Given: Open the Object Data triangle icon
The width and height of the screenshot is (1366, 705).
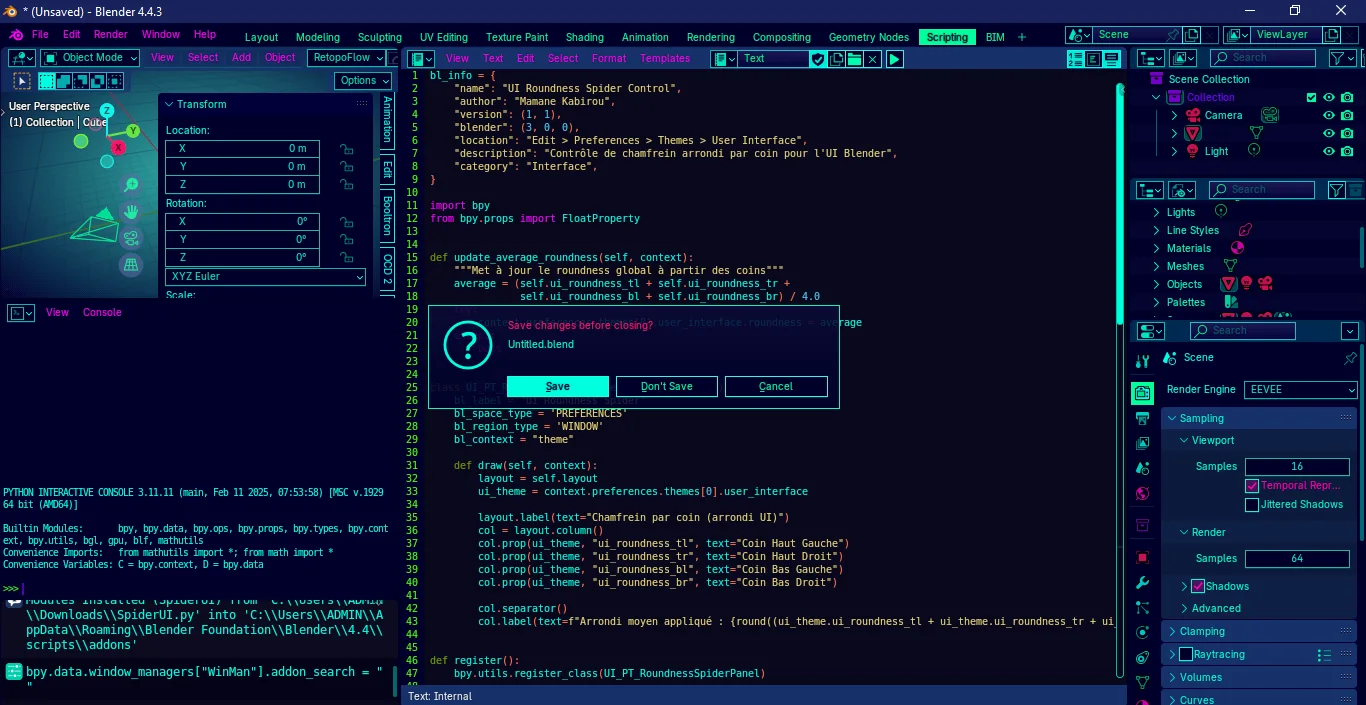Looking at the screenshot, I should click(x=1143, y=682).
